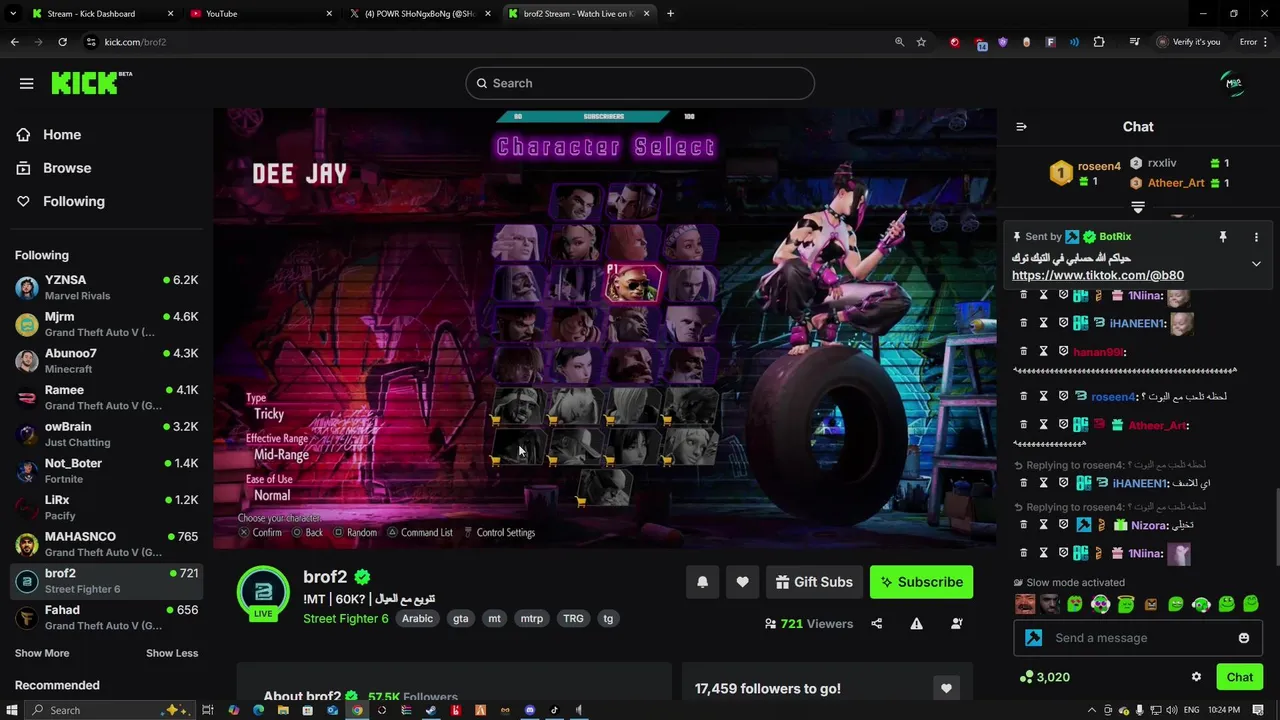Click the chat identity badge in message box
Viewport: 1280px width, 720px height.
(x=1034, y=638)
